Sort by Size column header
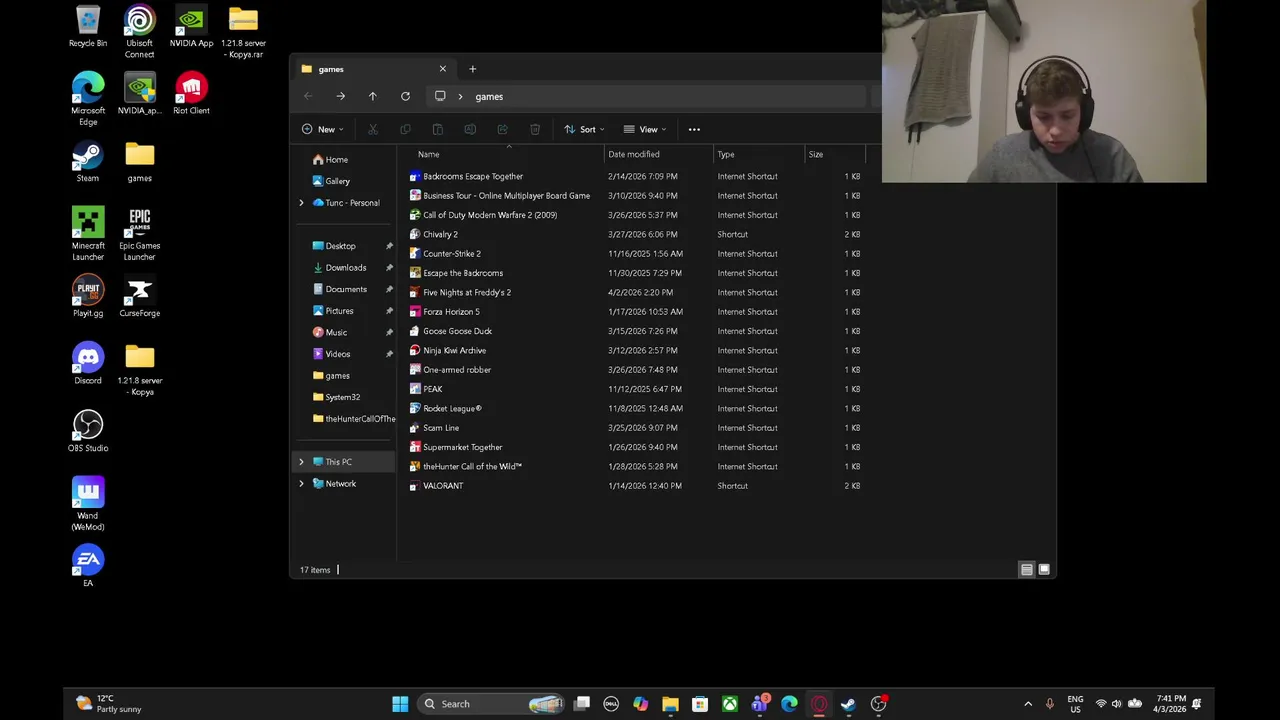Image resolution: width=1280 pixels, height=720 pixels. click(x=835, y=154)
